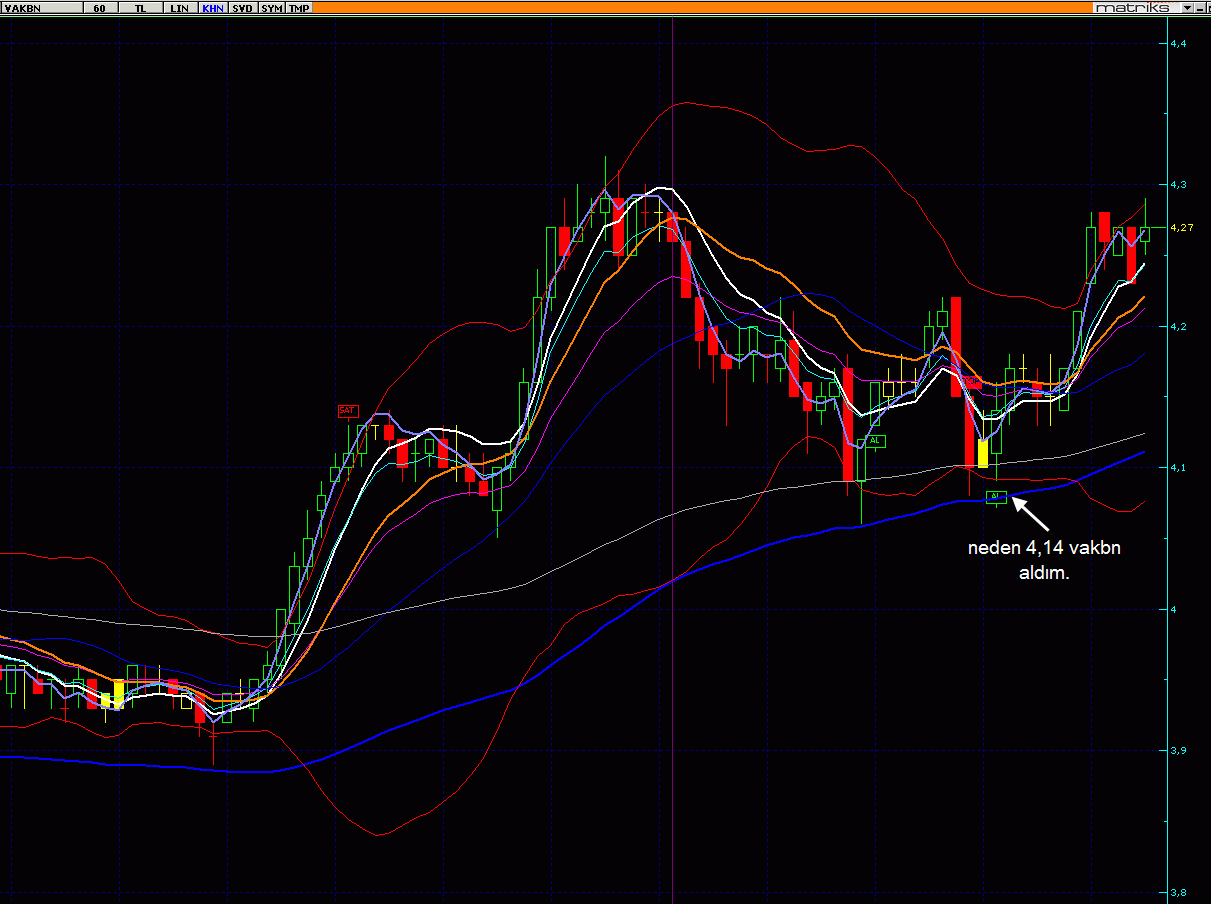The height and width of the screenshot is (904, 1211).
Task: Toggle the KHN button in the header
Action: click(x=213, y=7)
